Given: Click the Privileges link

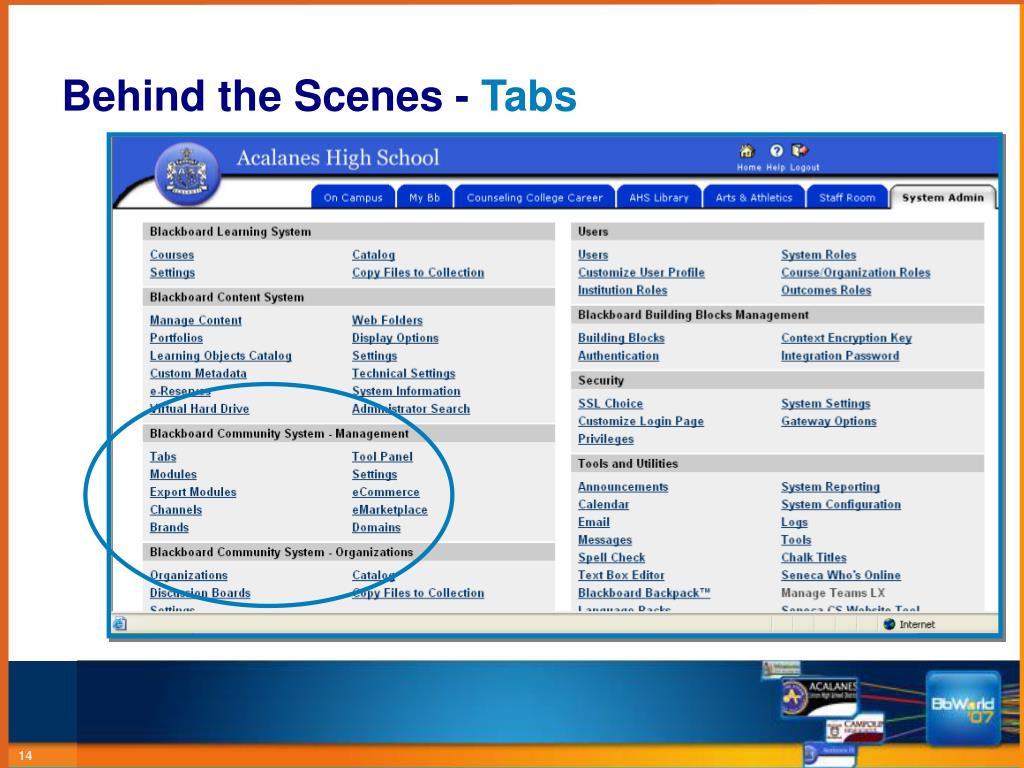Looking at the screenshot, I should tap(606, 439).
